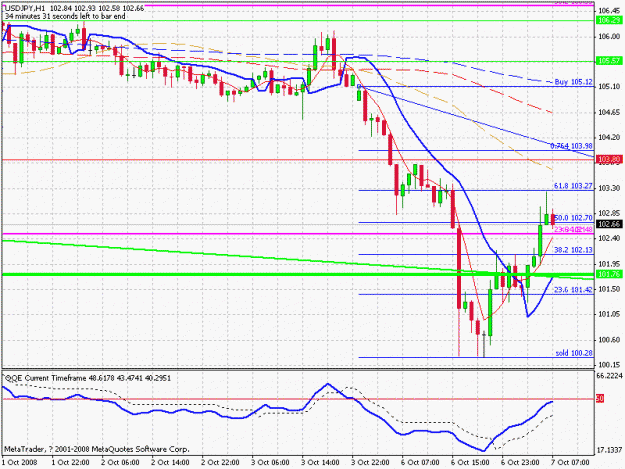This screenshot has height=469, width=625.
Task: Select the bar countdown timer text
Action: pos(65,16)
